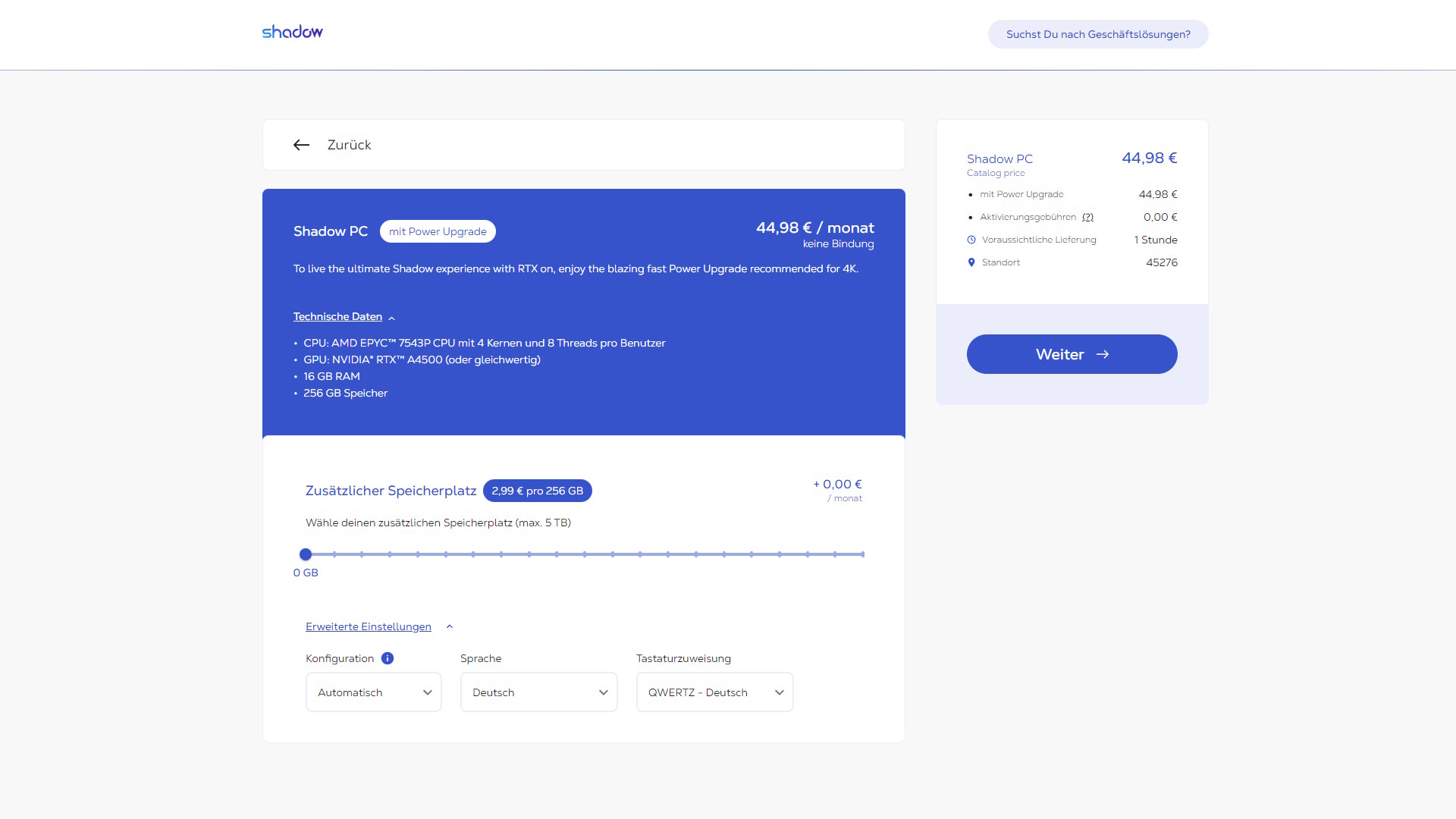The image size is (1456, 819).
Task: Open the Tastaturzuweisung QWERTZ dropdown
Action: click(715, 692)
